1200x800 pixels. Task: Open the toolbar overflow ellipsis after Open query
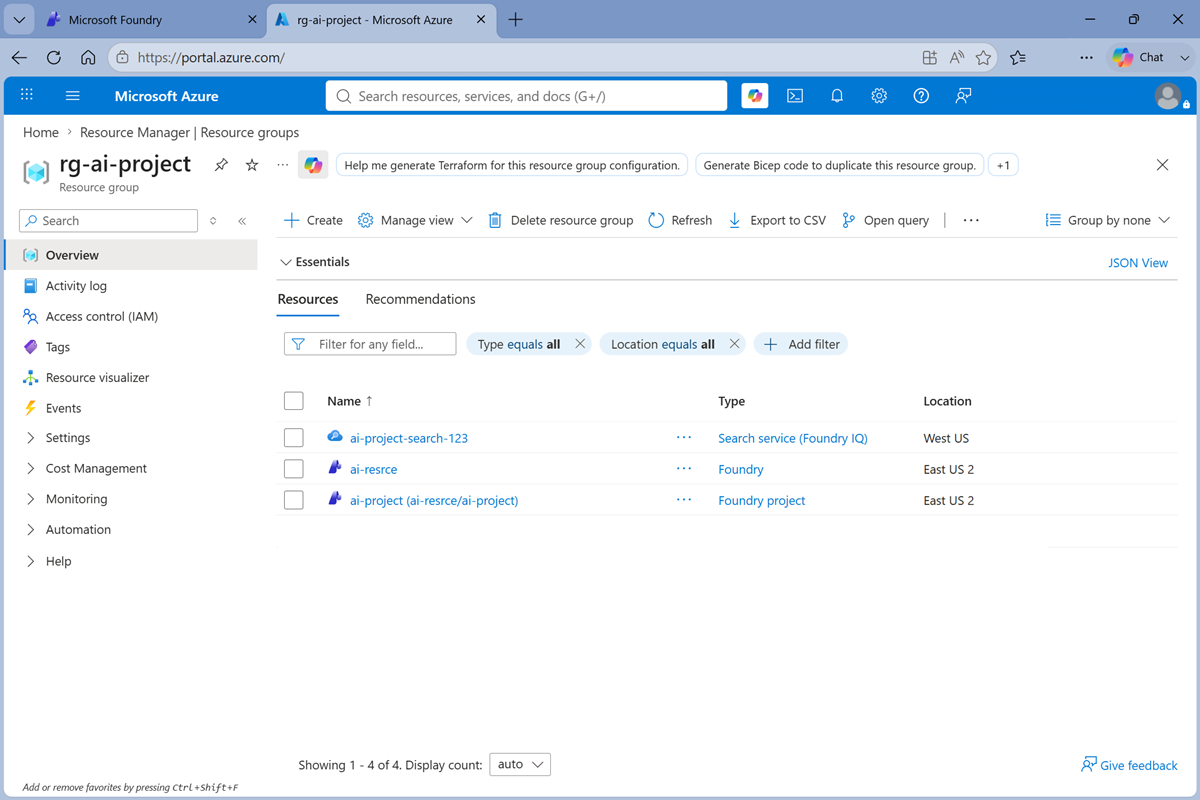[971, 220]
